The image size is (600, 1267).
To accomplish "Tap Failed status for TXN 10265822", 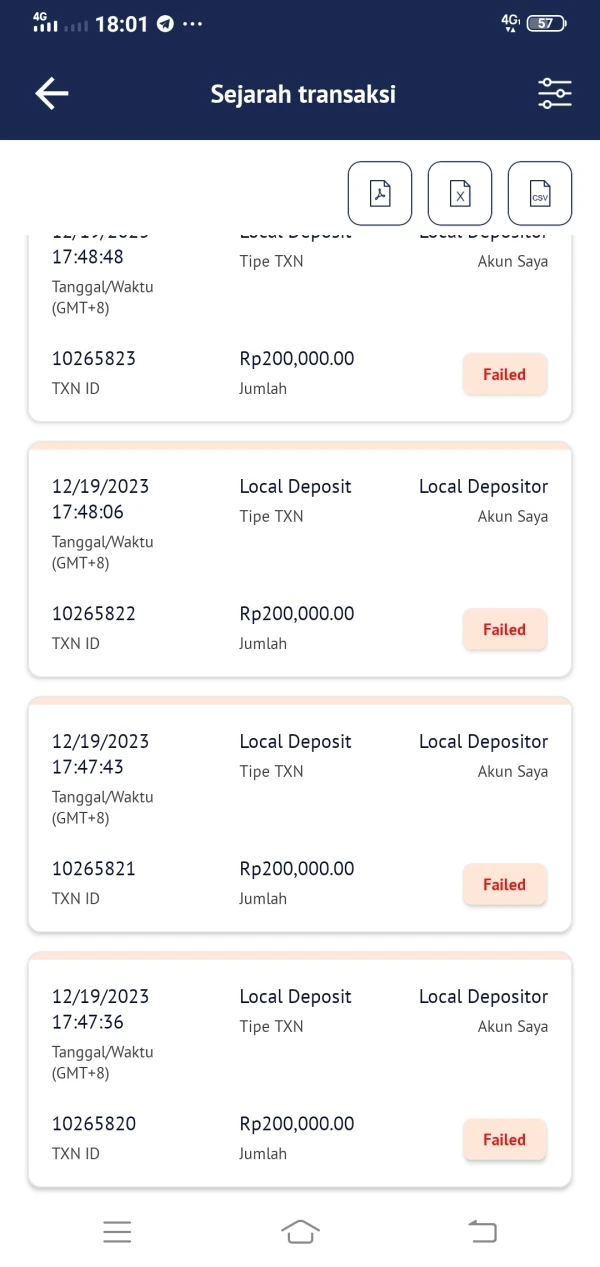I will (x=504, y=630).
